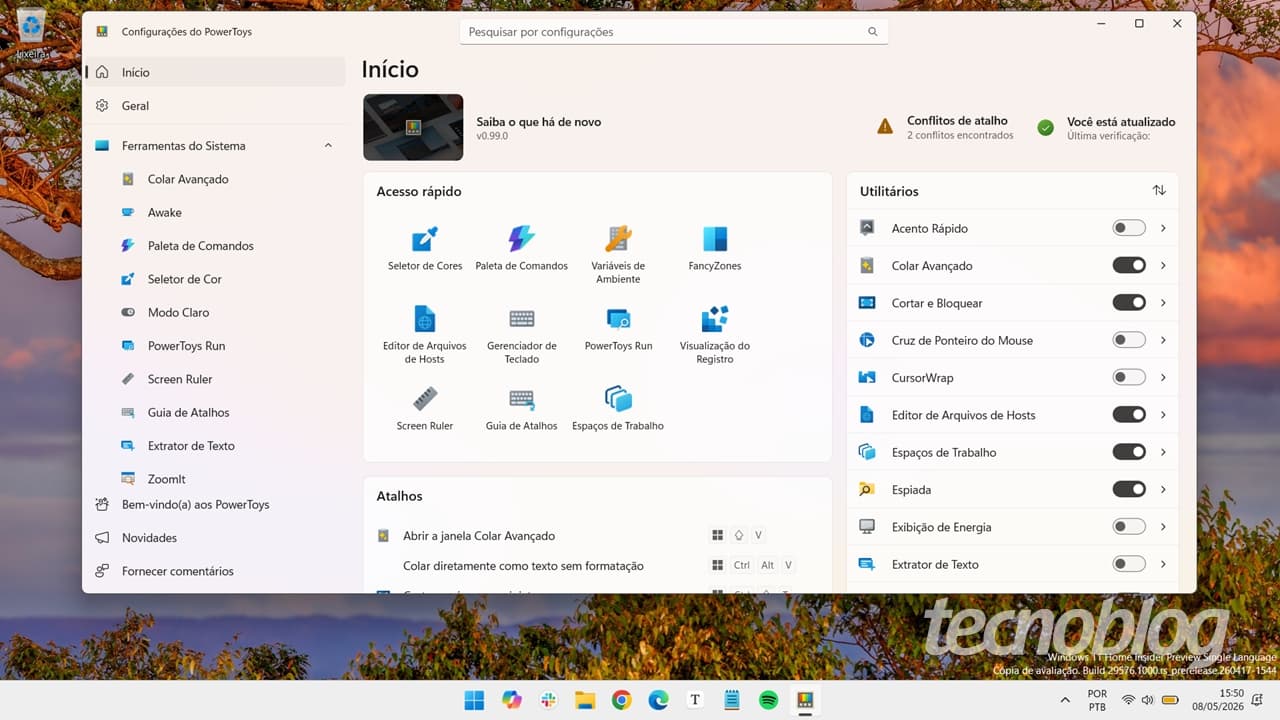Open Editor de Arquivos de Hosts quick access icon
Screen dimensions: 1280x720
[425, 335]
